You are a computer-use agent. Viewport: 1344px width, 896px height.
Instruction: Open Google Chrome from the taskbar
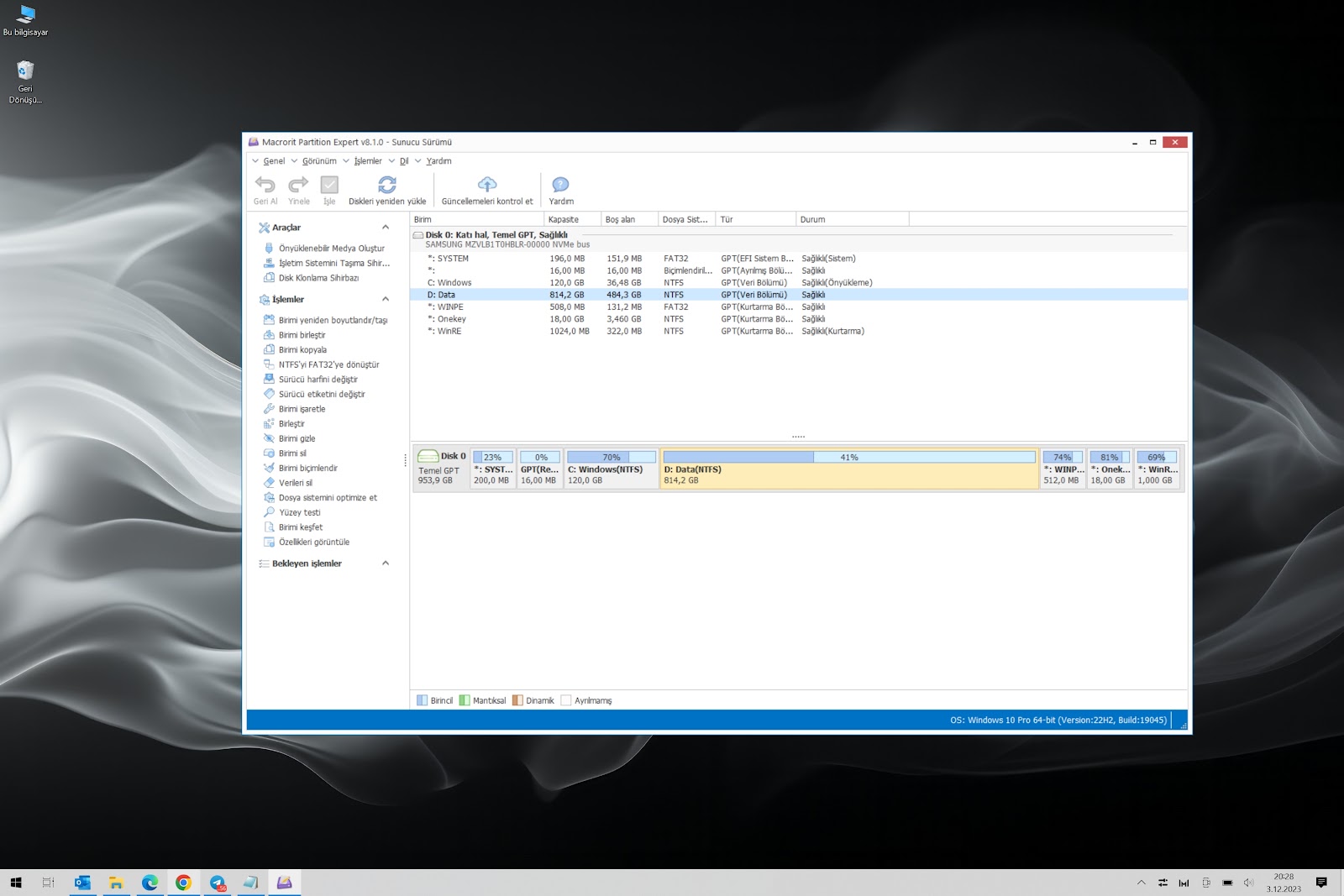pyautogui.click(x=183, y=883)
